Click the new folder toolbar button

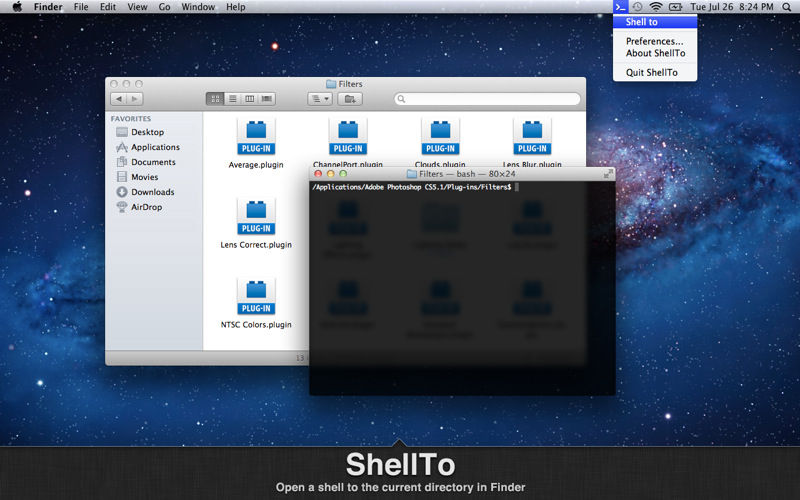(350, 99)
